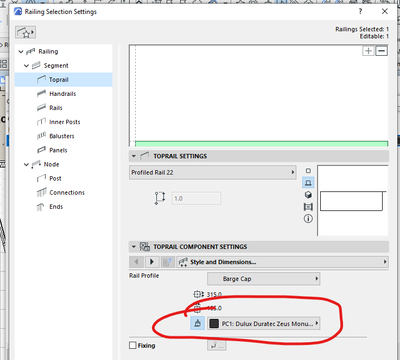The height and width of the screenshot is (360, 400).
Task: Select the dimension preview icon
Action: tap(308, 207)
